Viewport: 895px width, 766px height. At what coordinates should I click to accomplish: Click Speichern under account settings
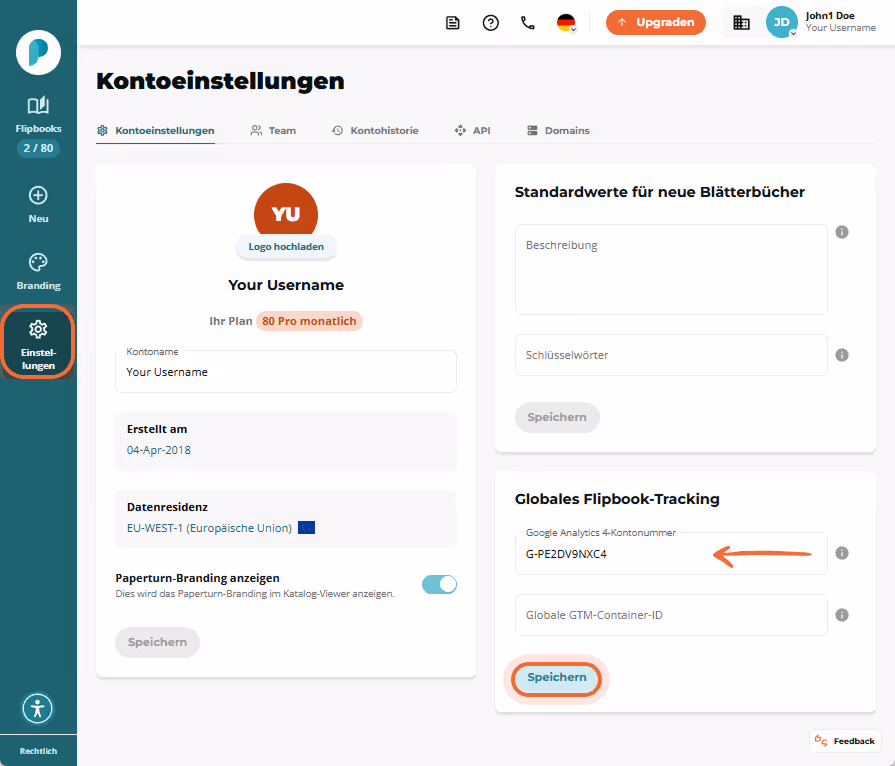(158, 642)
